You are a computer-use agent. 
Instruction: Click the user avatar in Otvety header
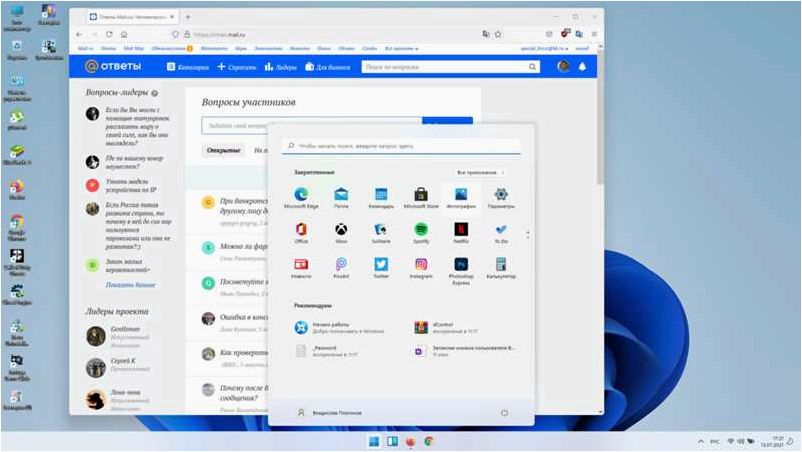(x=563, y=66)
